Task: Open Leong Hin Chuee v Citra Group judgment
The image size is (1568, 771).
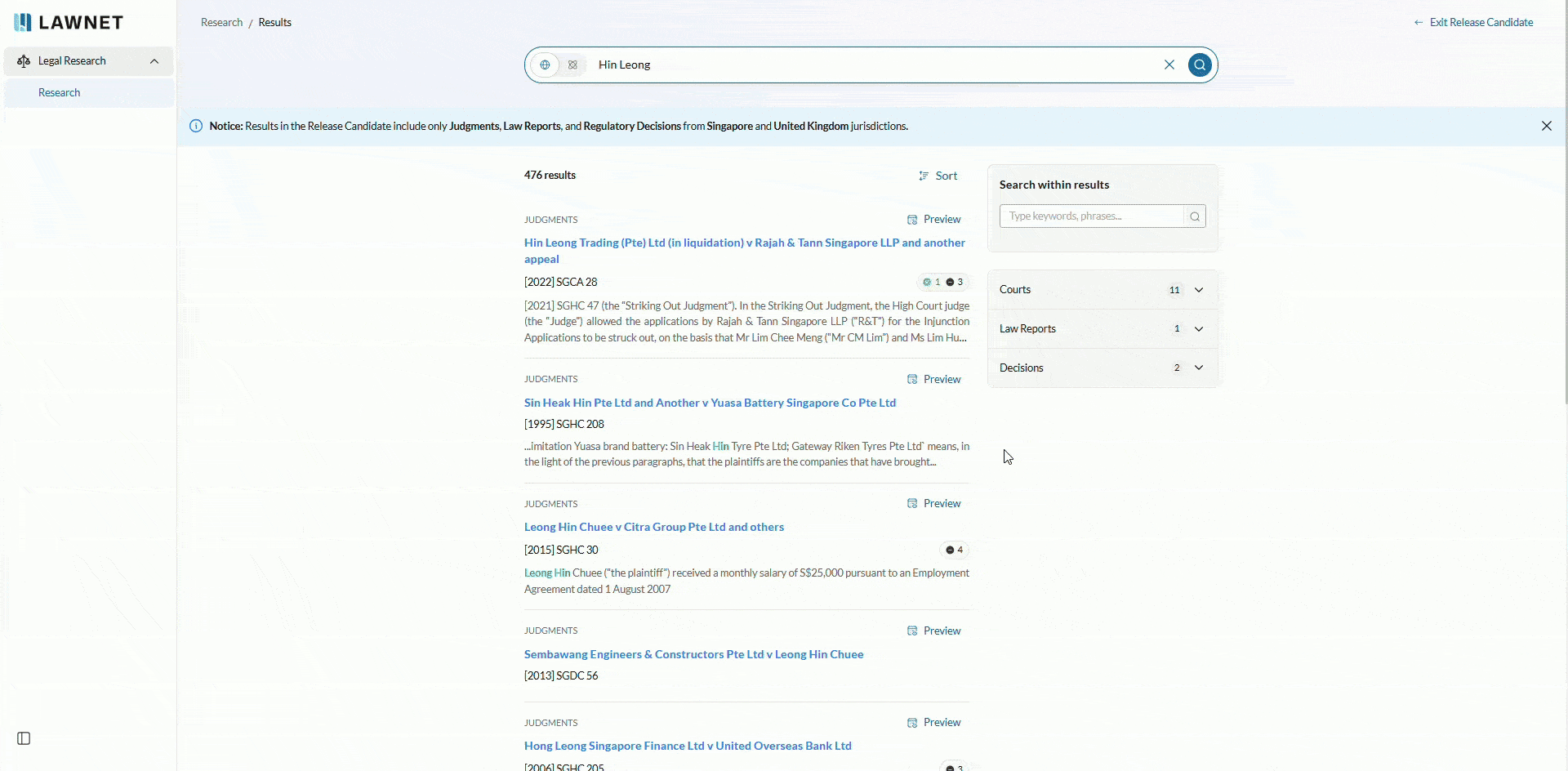Action: pyautogui.click(x=654, y=527)
